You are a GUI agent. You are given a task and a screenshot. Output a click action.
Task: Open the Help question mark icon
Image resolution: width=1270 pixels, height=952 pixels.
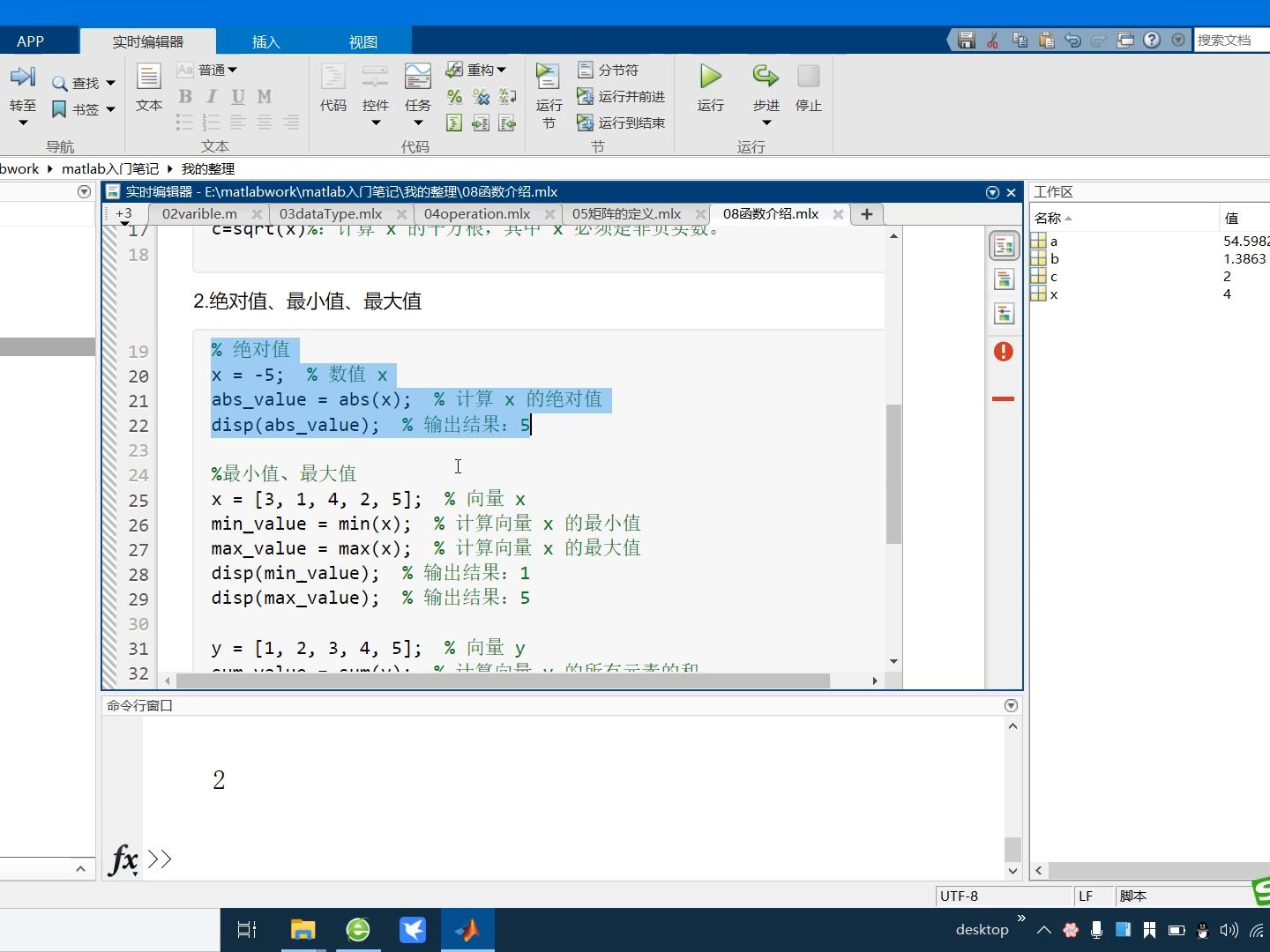click(1152, 41)
